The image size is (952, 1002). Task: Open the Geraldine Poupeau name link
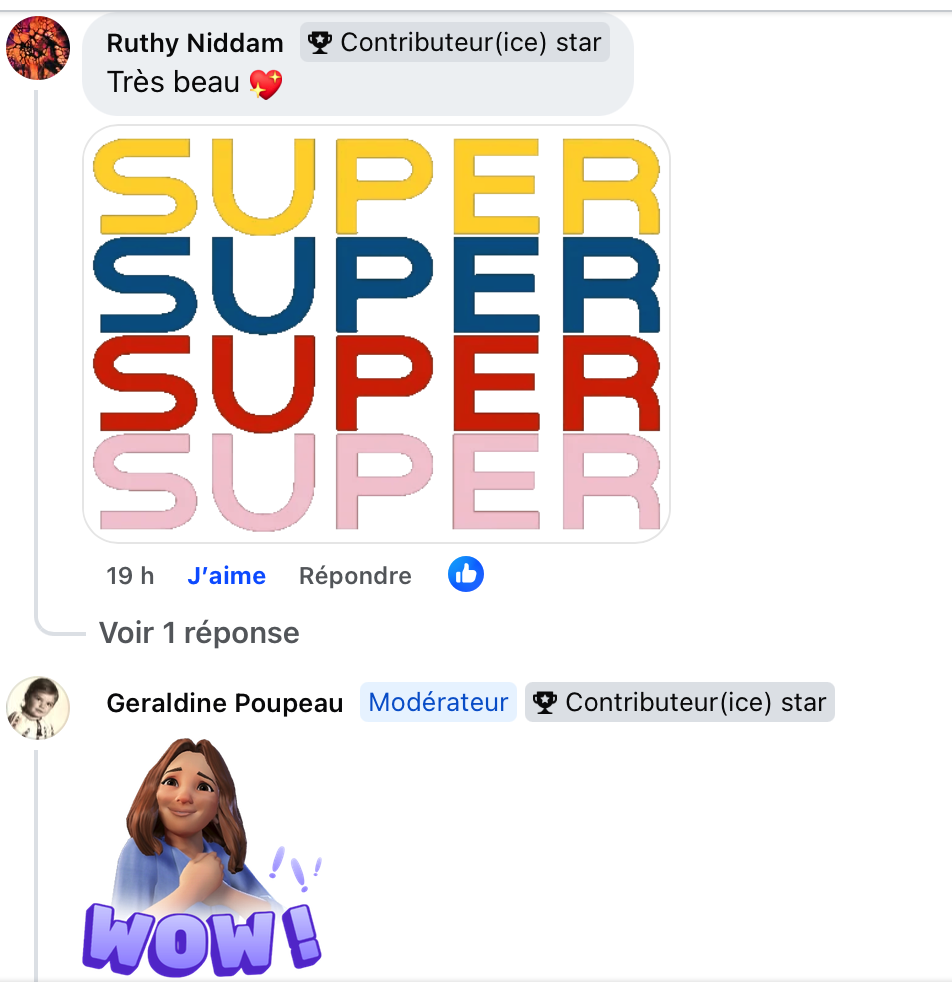(225, 703)
